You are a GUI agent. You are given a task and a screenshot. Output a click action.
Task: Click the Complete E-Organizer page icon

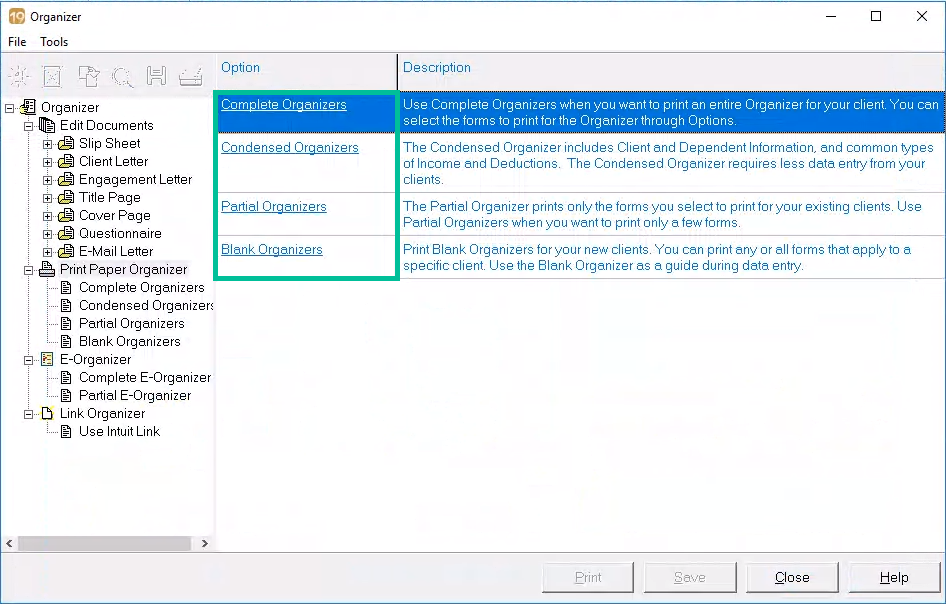coord(66,378)
